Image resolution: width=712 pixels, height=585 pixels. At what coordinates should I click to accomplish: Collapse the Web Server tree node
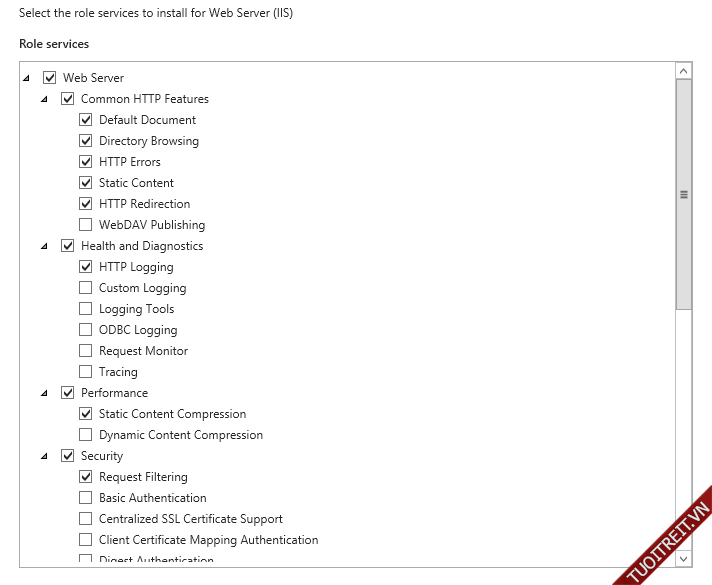(26, 78)
